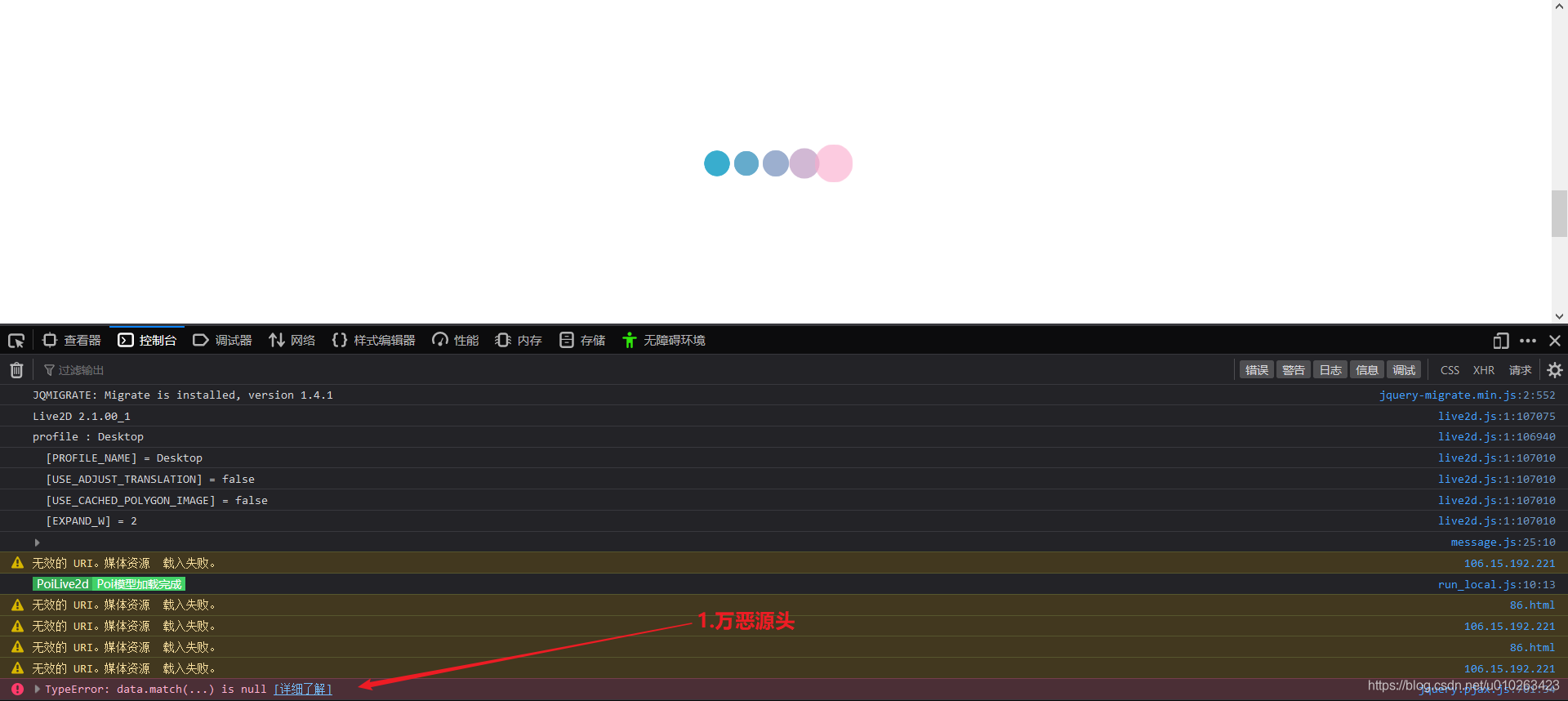Toggle the XHR filter
Viewport: 1568px width, 701px height.
click(1484, 370)
